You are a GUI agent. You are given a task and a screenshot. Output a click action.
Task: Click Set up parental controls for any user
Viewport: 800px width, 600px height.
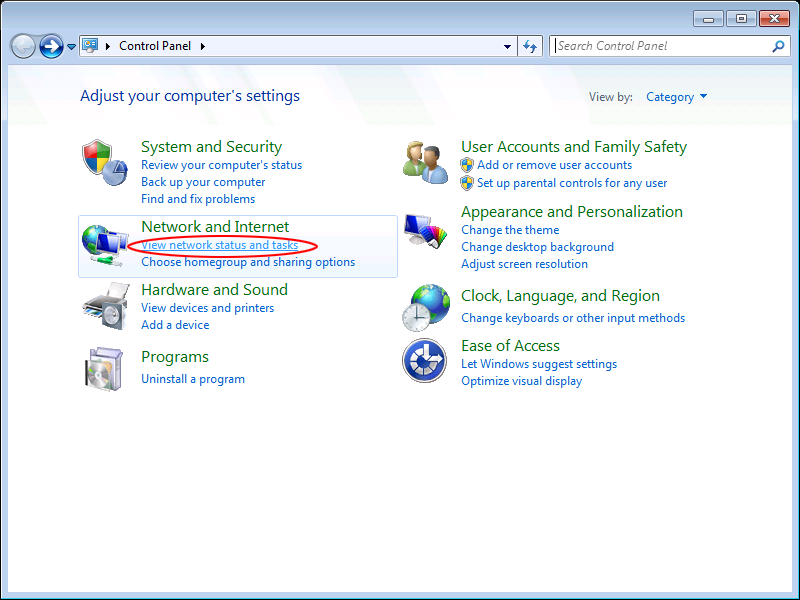point(572,183)
